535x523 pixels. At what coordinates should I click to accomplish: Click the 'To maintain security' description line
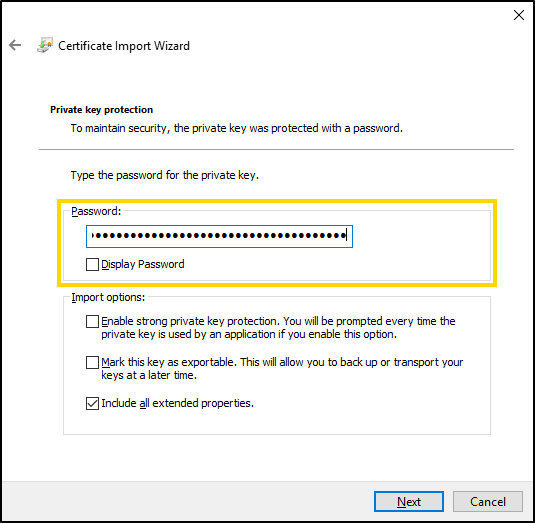pyautogui.click(x=237, y=128)
